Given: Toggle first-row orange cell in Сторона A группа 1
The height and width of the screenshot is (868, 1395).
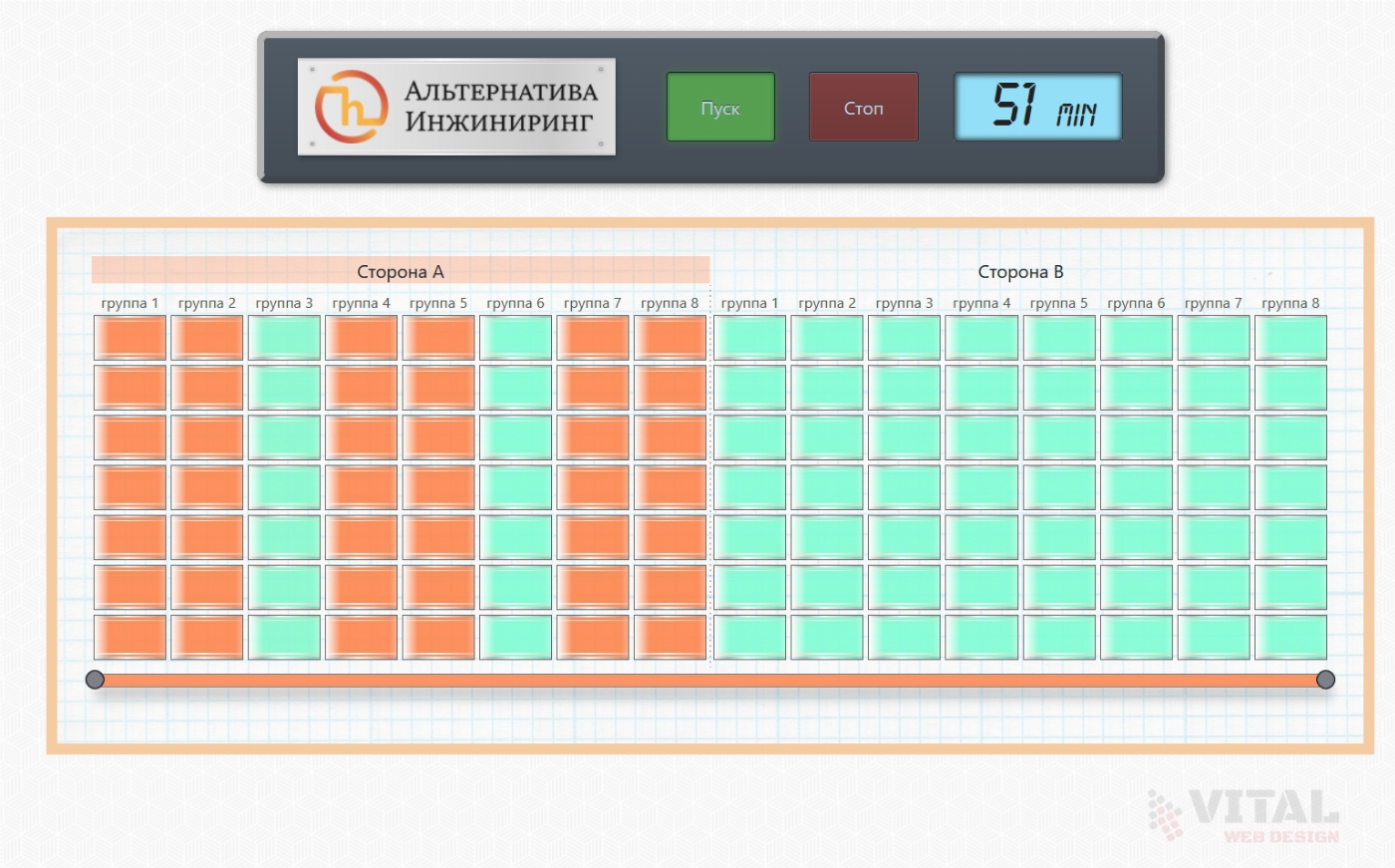Looking at the screenshot, I should point(130,338).
